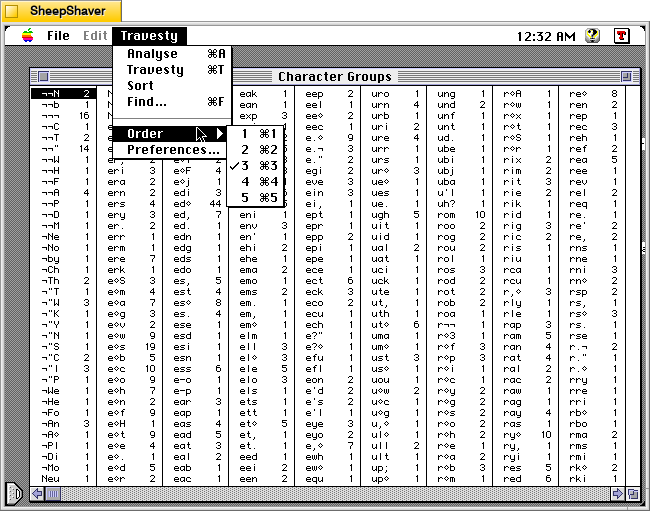The width and height of the screenshot is (650, 511).
Task: Click the Character Groups close box
Action: click(x=44, y=76)
